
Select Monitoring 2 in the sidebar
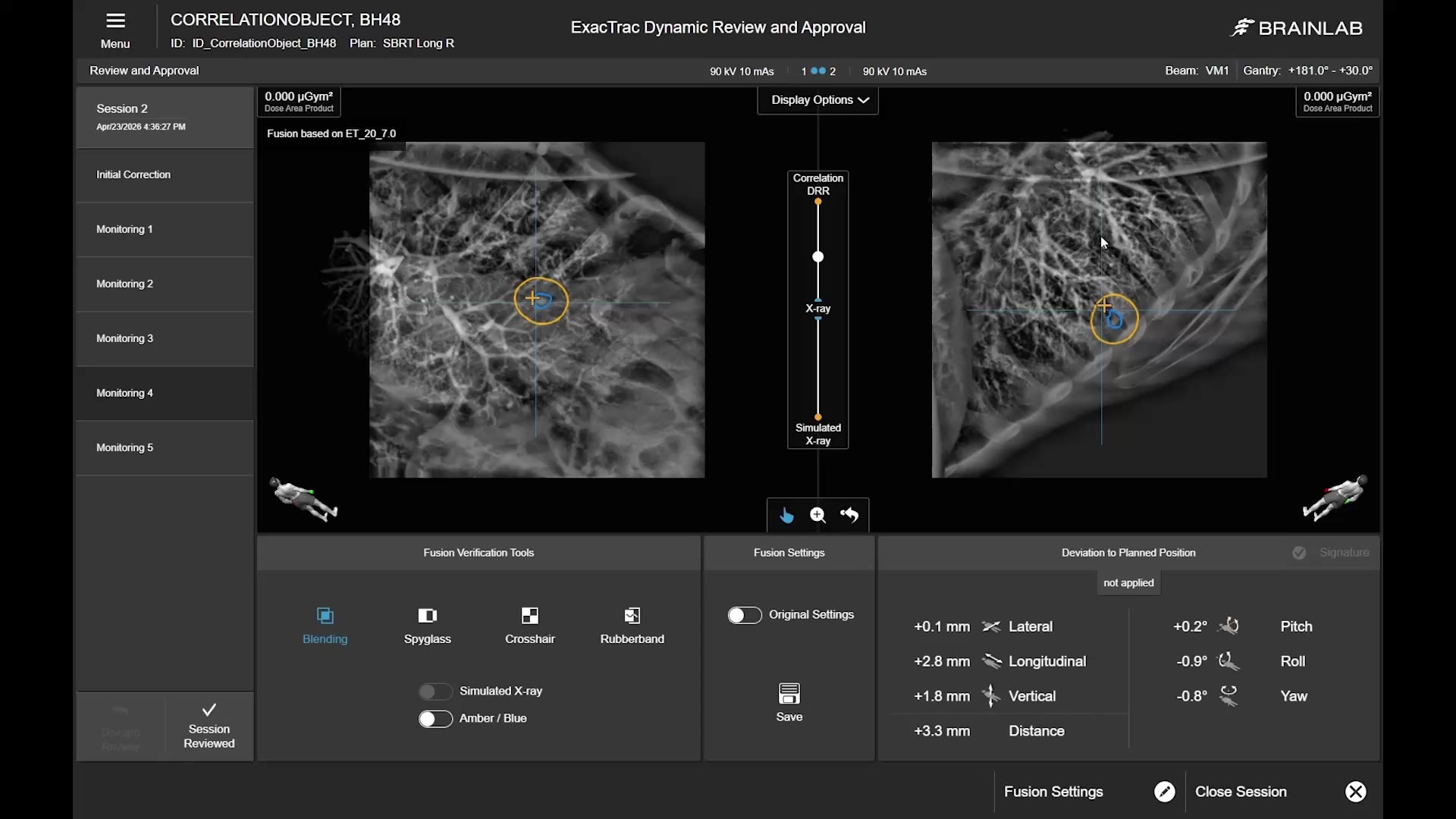coord(165,284)
